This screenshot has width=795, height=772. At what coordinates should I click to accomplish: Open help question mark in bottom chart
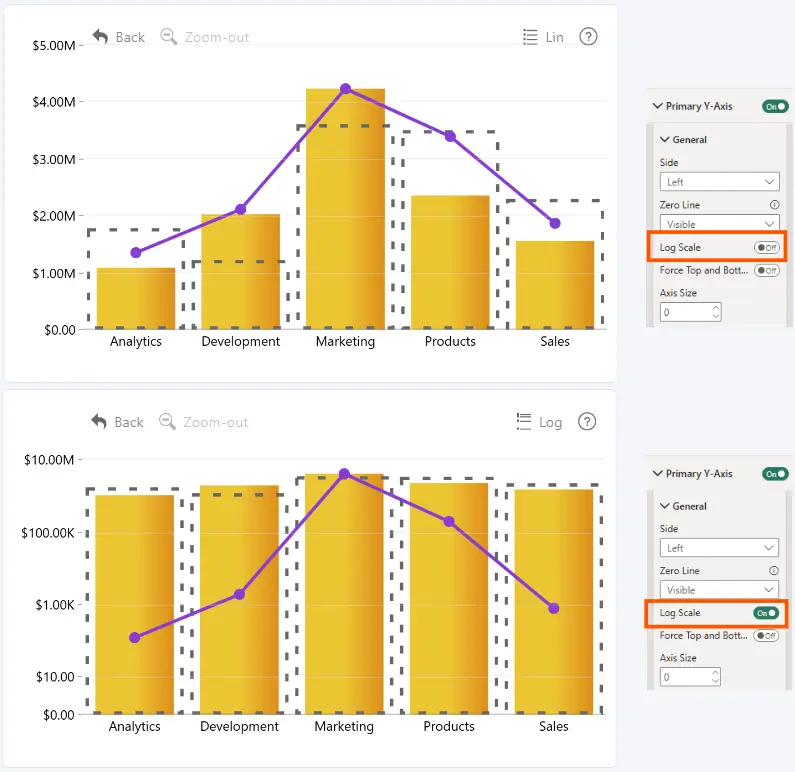[x=587, y=421]
